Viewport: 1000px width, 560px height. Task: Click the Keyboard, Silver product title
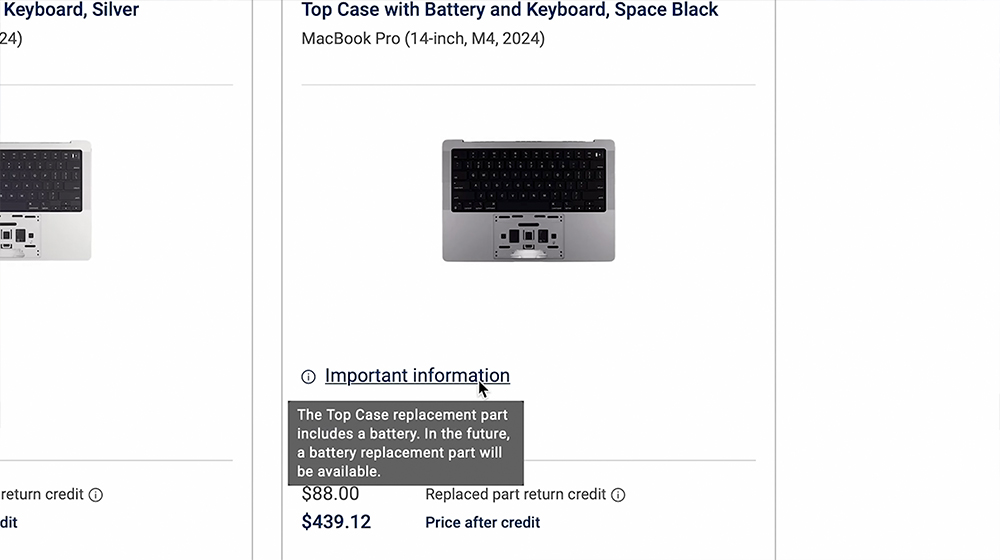point(70,10)
